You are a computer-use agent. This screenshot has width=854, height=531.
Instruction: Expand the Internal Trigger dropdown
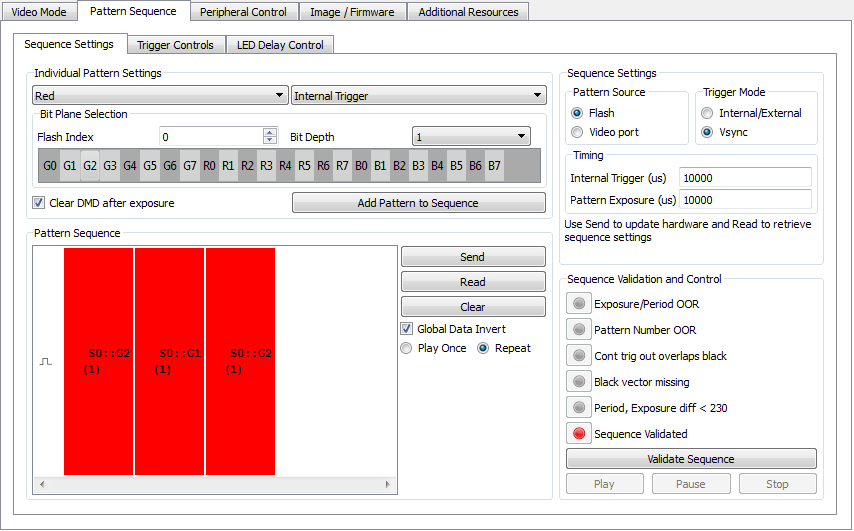pyautogui.click(x=418, y=95)
